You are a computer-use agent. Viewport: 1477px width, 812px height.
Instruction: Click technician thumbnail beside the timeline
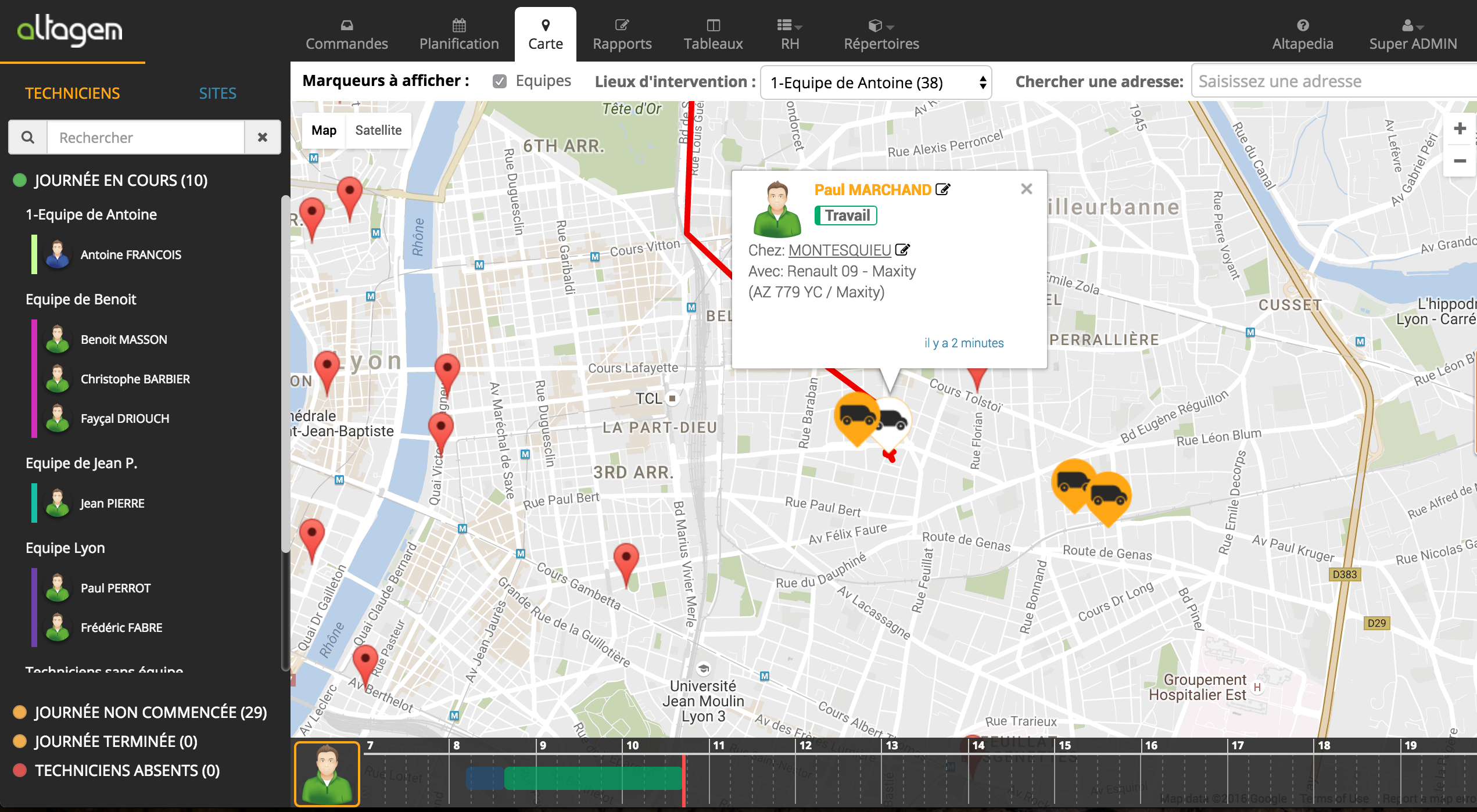[x=327, y=774]
